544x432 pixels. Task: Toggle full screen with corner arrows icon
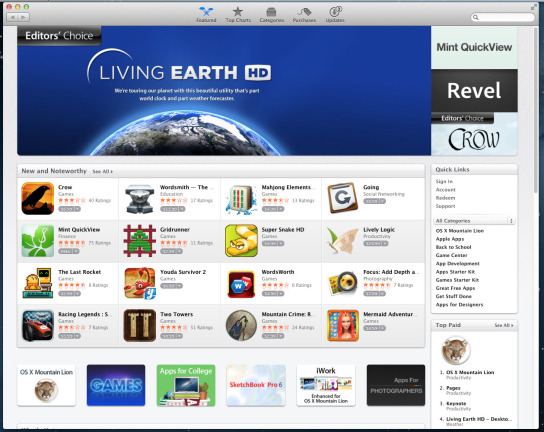(x=534, y=7)
